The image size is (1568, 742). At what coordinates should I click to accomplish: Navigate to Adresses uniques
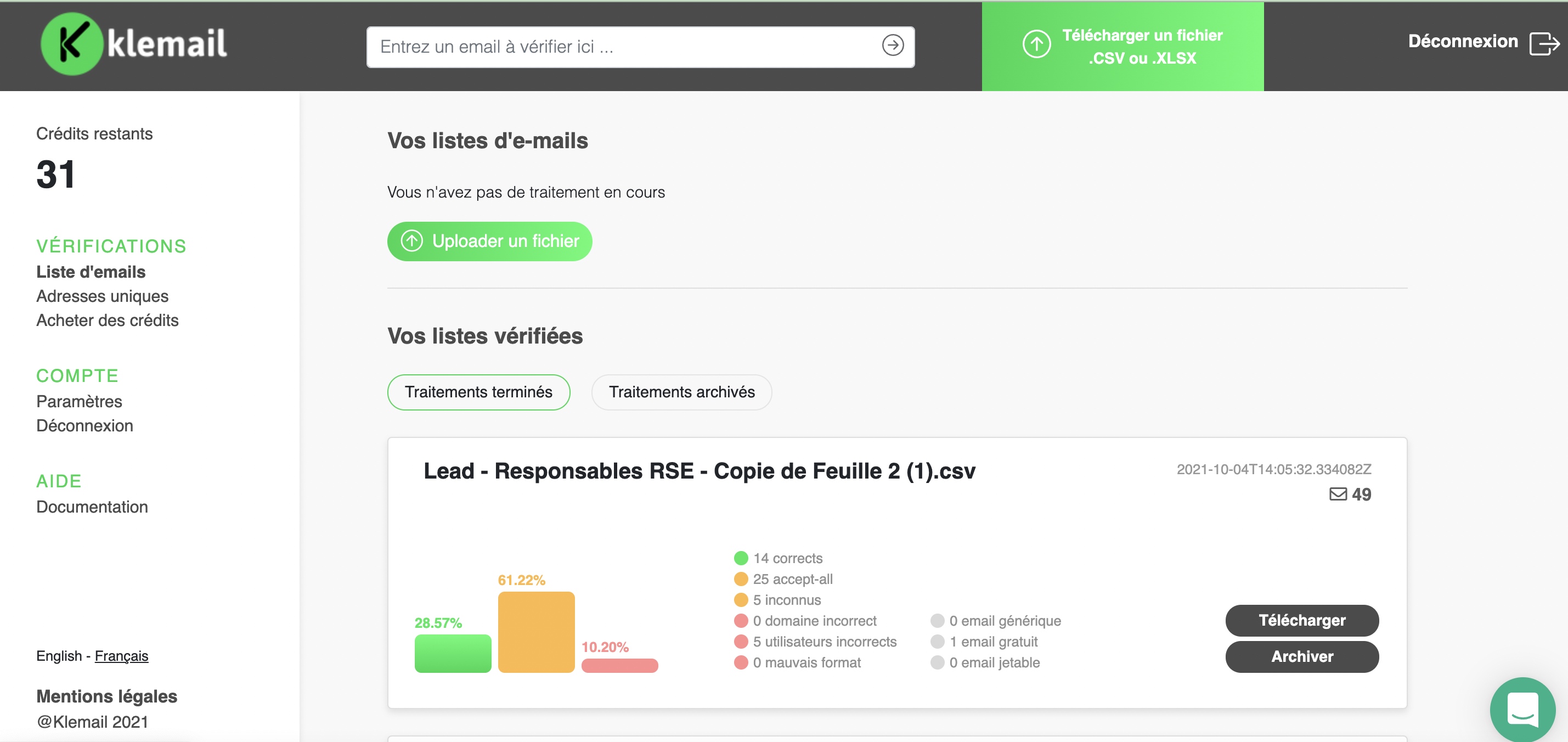pos(101,296)
